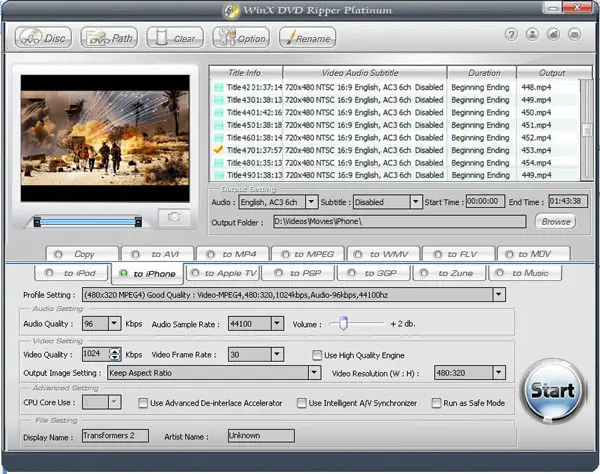Image resolution: width=600 pixels, height=474 pixels.
Task: Select the 'to Apple TV' tab
Action: pyautogui.click(x=221, y=273)
